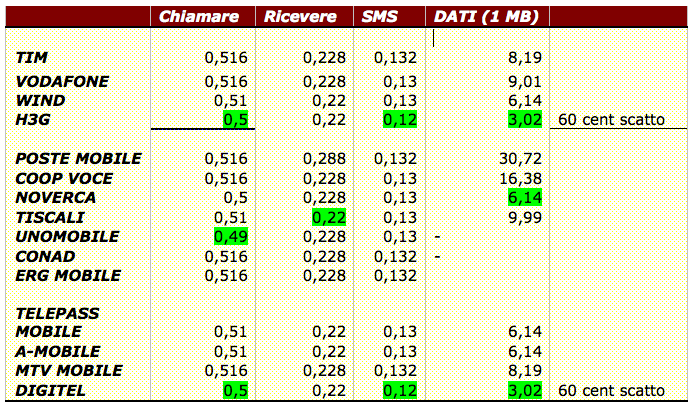Click the WIND row label
Screen dimensions: 696x412
(40, 101)
